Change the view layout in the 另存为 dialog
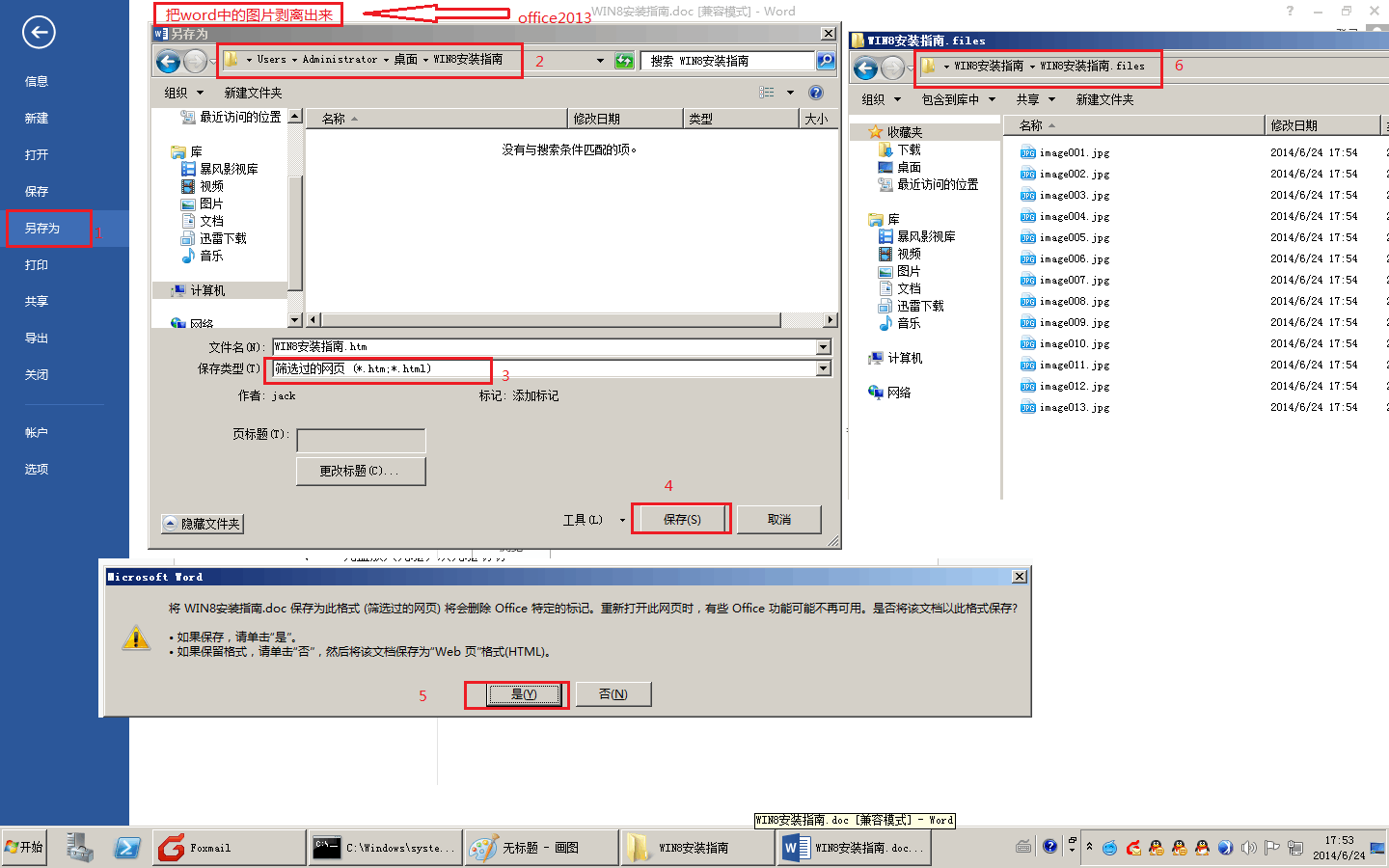The height and width of the screenshot is (868, 1389). (x=767, y=93)
